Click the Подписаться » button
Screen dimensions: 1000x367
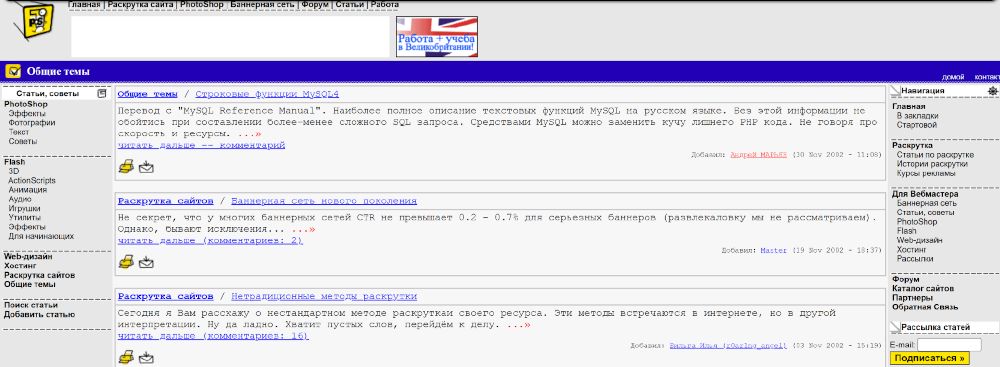[x=929, y=358]
